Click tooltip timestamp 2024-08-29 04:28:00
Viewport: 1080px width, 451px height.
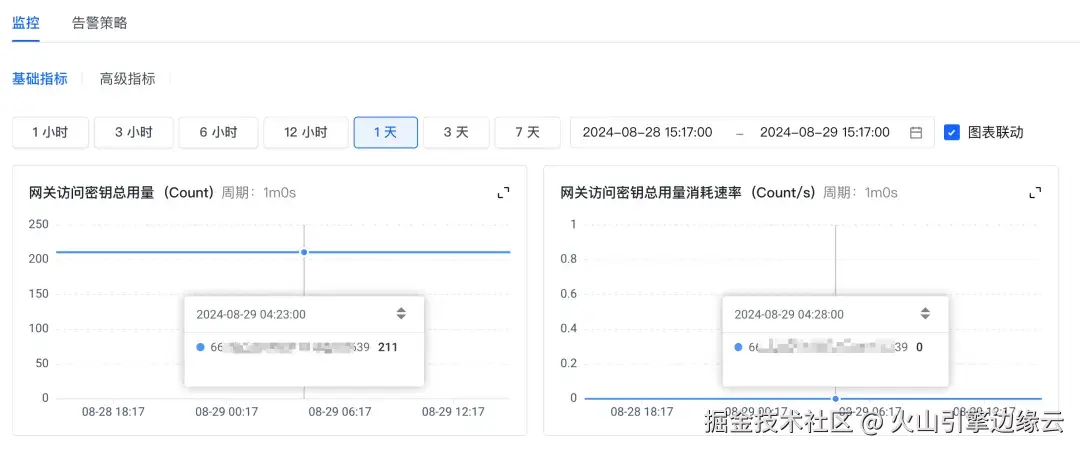click(789, 315)
